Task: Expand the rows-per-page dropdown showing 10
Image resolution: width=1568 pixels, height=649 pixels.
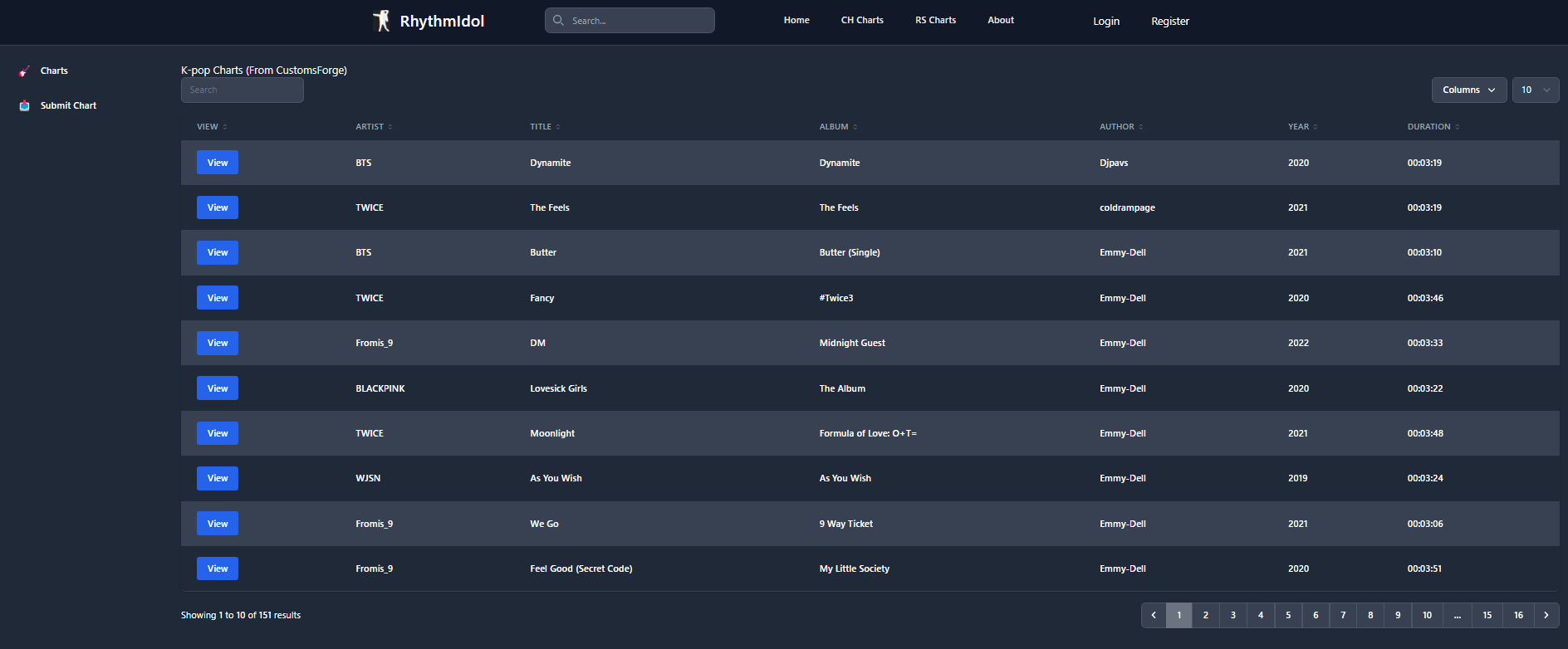Action: [1535, 90]
